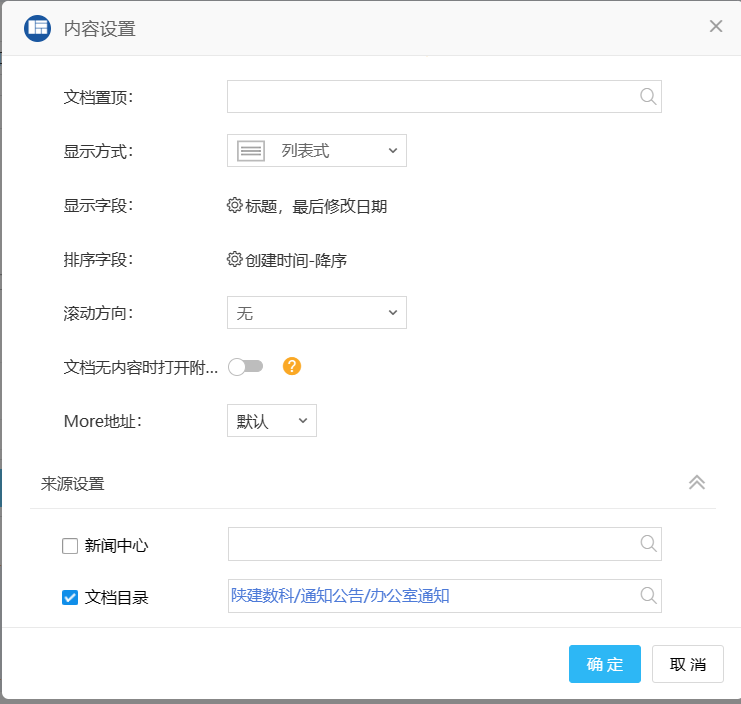Viewport: 741px width, 704px height.
Task: Click the 陕建数科/通知公告/办公室通知 path link
Action: pyautogui.click(x=340, y=596)
